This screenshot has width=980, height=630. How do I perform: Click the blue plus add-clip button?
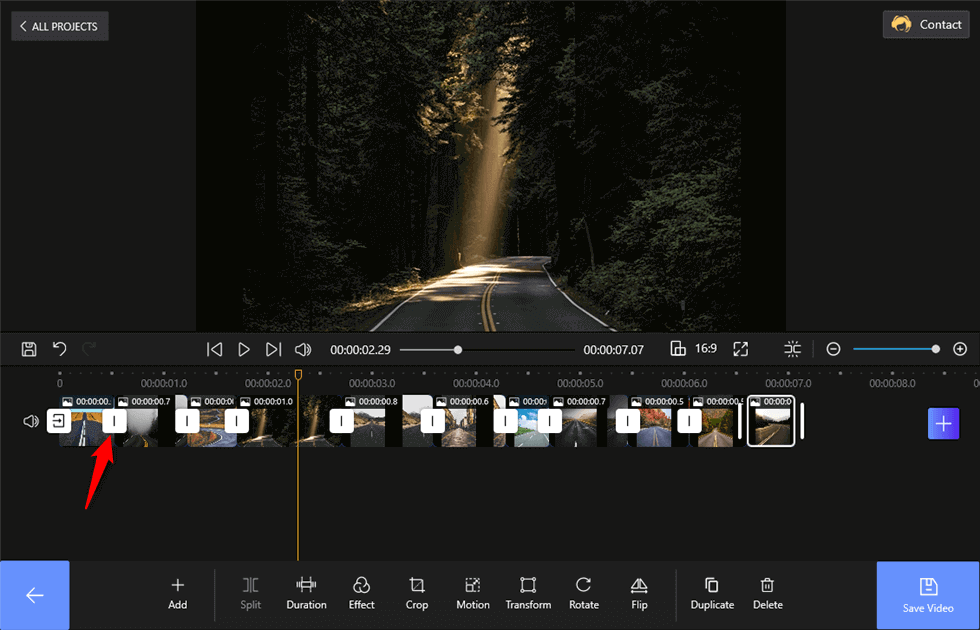(943, 423)
